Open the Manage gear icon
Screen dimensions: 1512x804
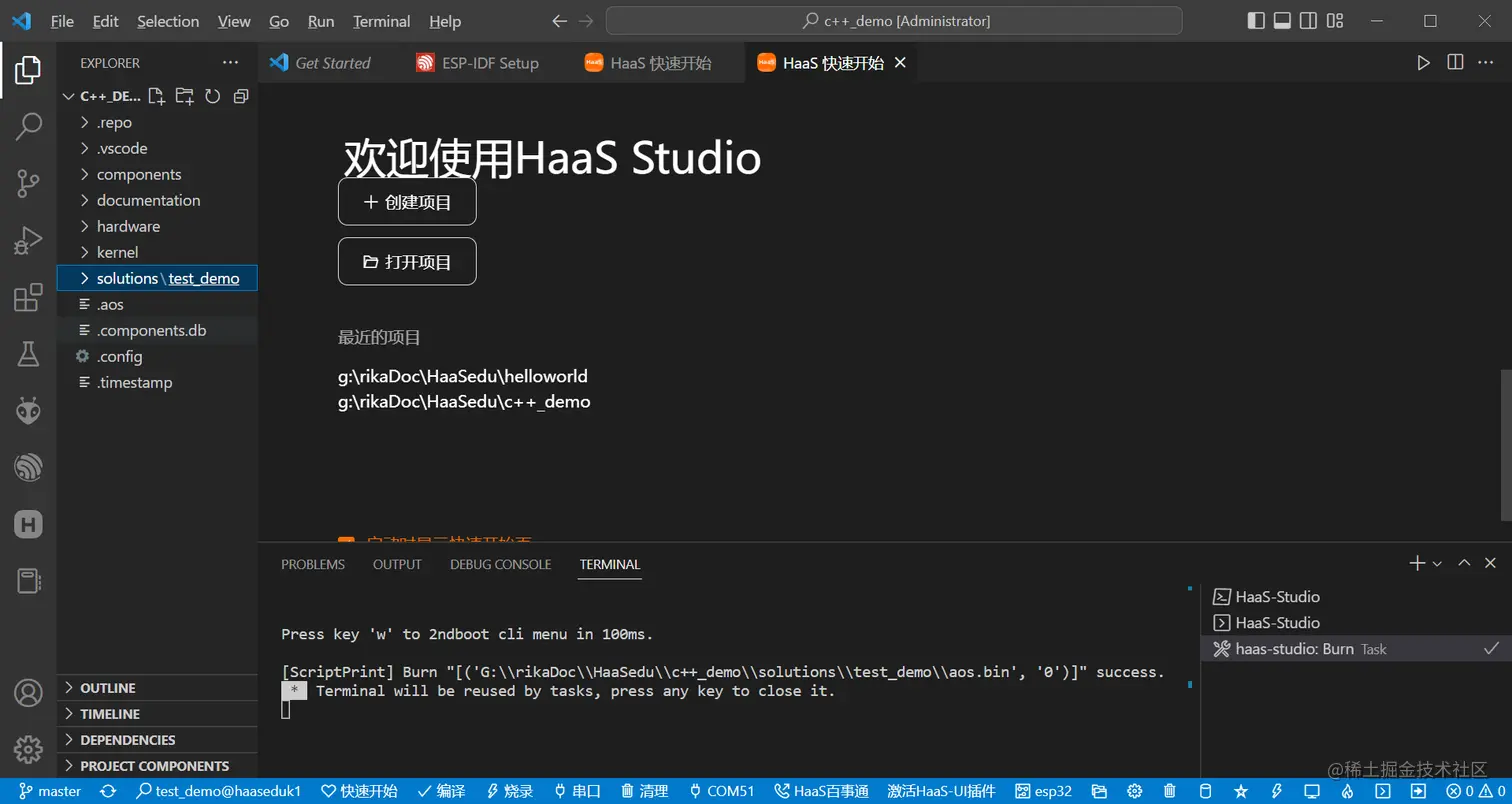pos(28,748)
